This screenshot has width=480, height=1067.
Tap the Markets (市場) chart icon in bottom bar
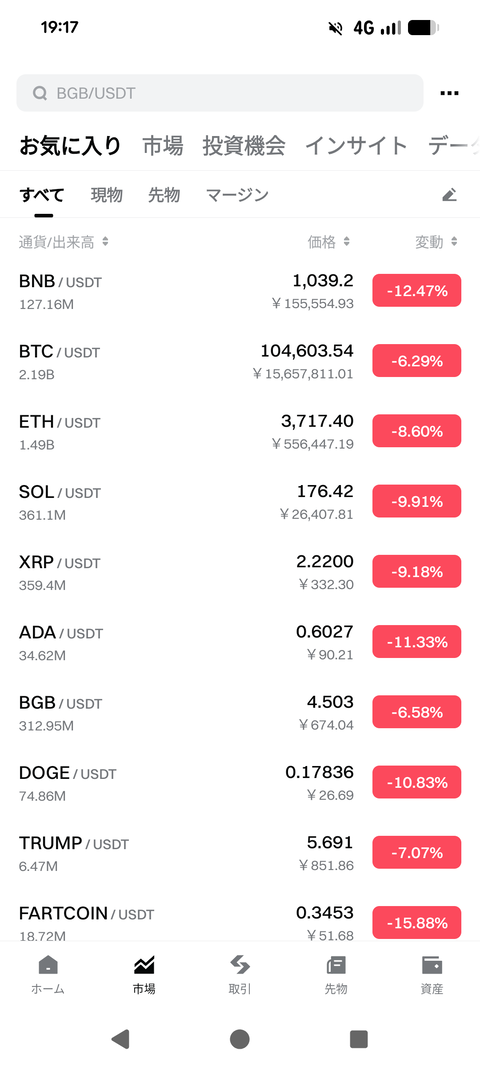click(144, 974)
